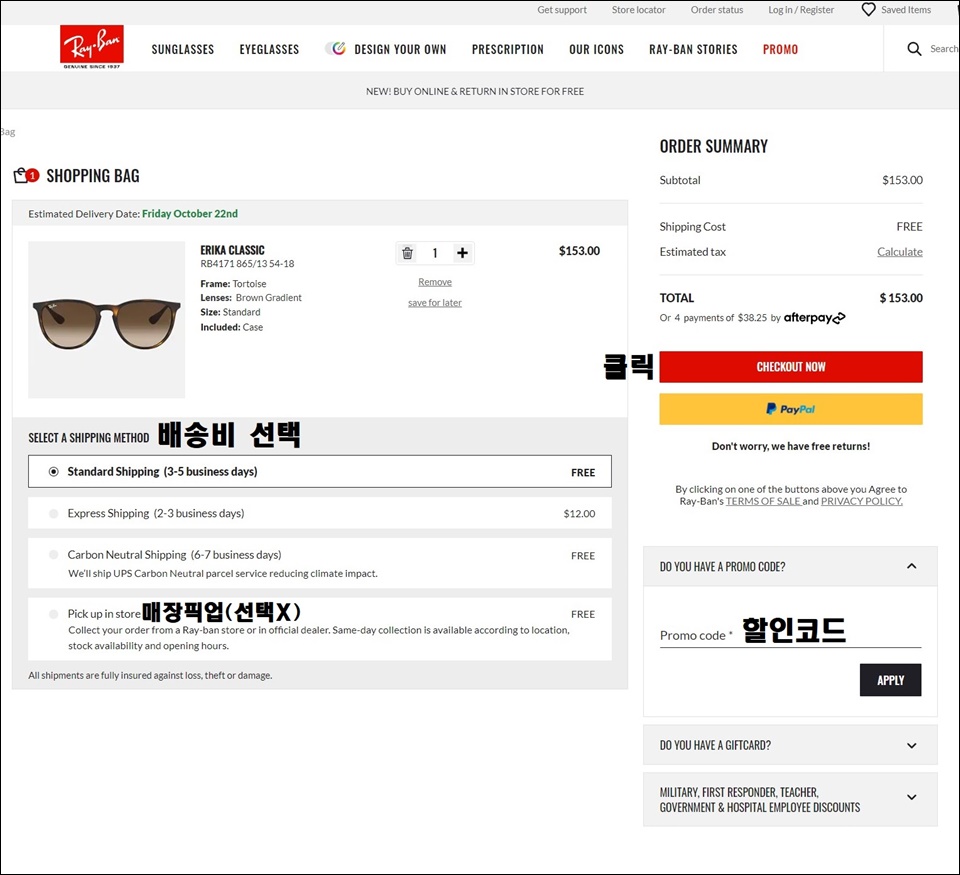Click the Search field text
960x875 pixels.
944,49
